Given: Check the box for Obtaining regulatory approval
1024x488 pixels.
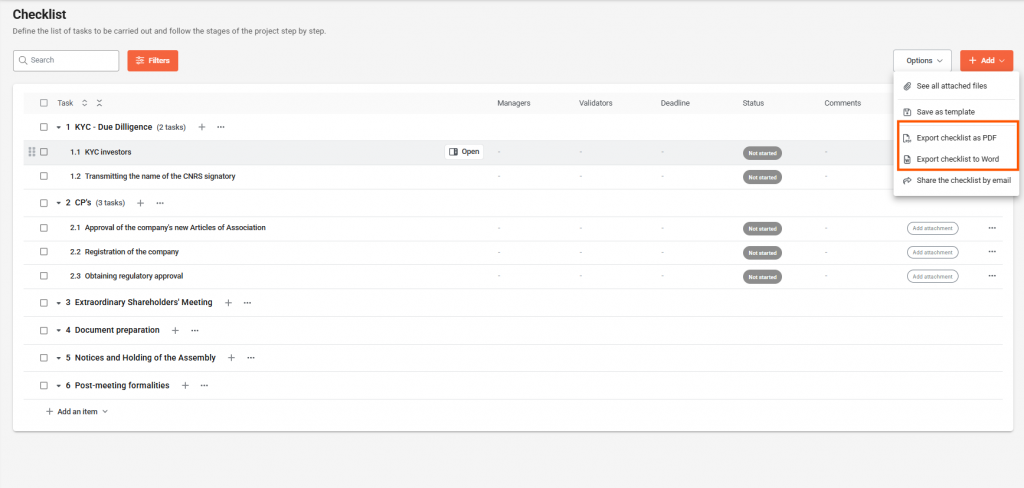Looking at the screenshot, I should click(44, 276).
